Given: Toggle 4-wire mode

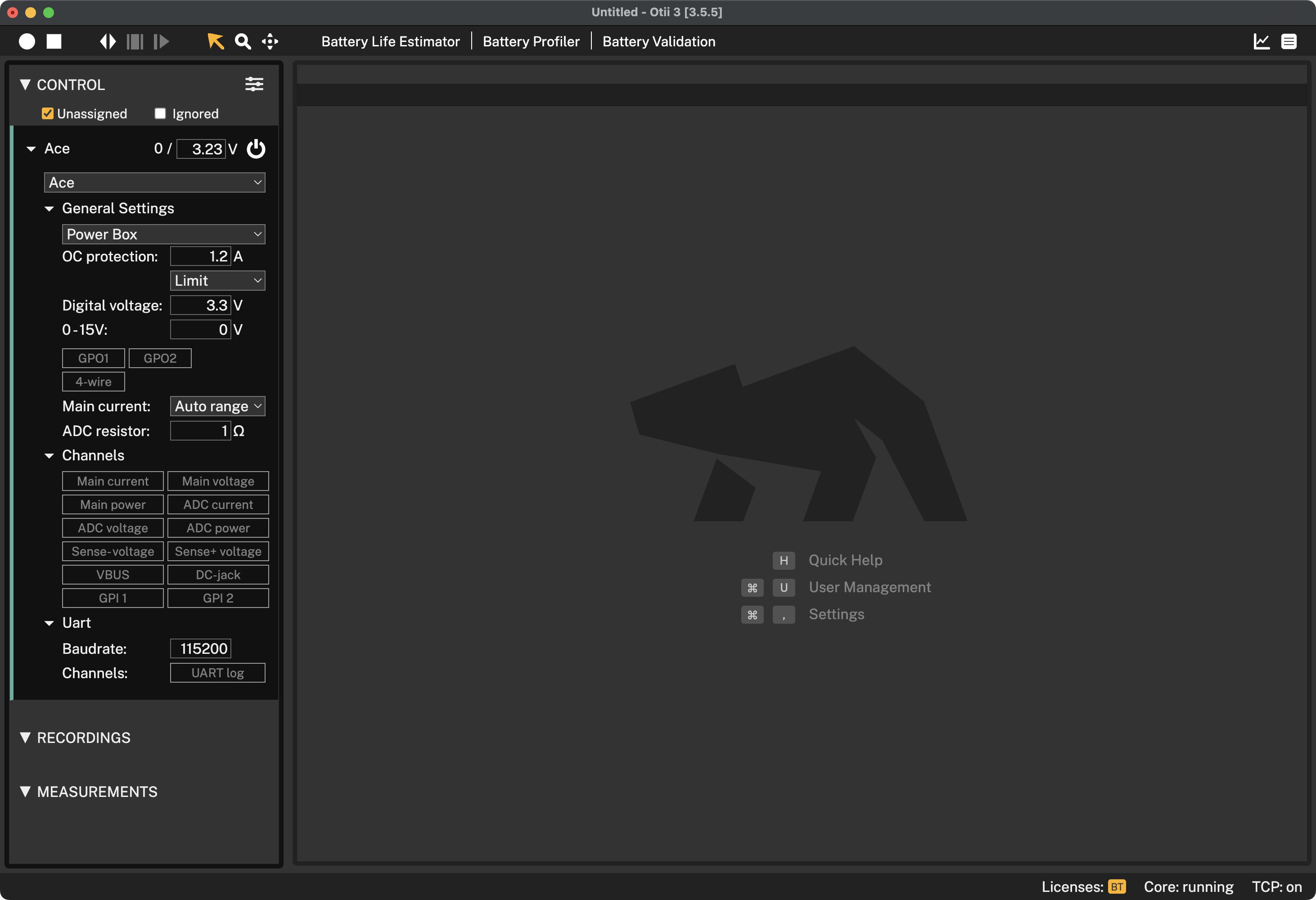Looking at the screenshot, I should click(94, 382).
